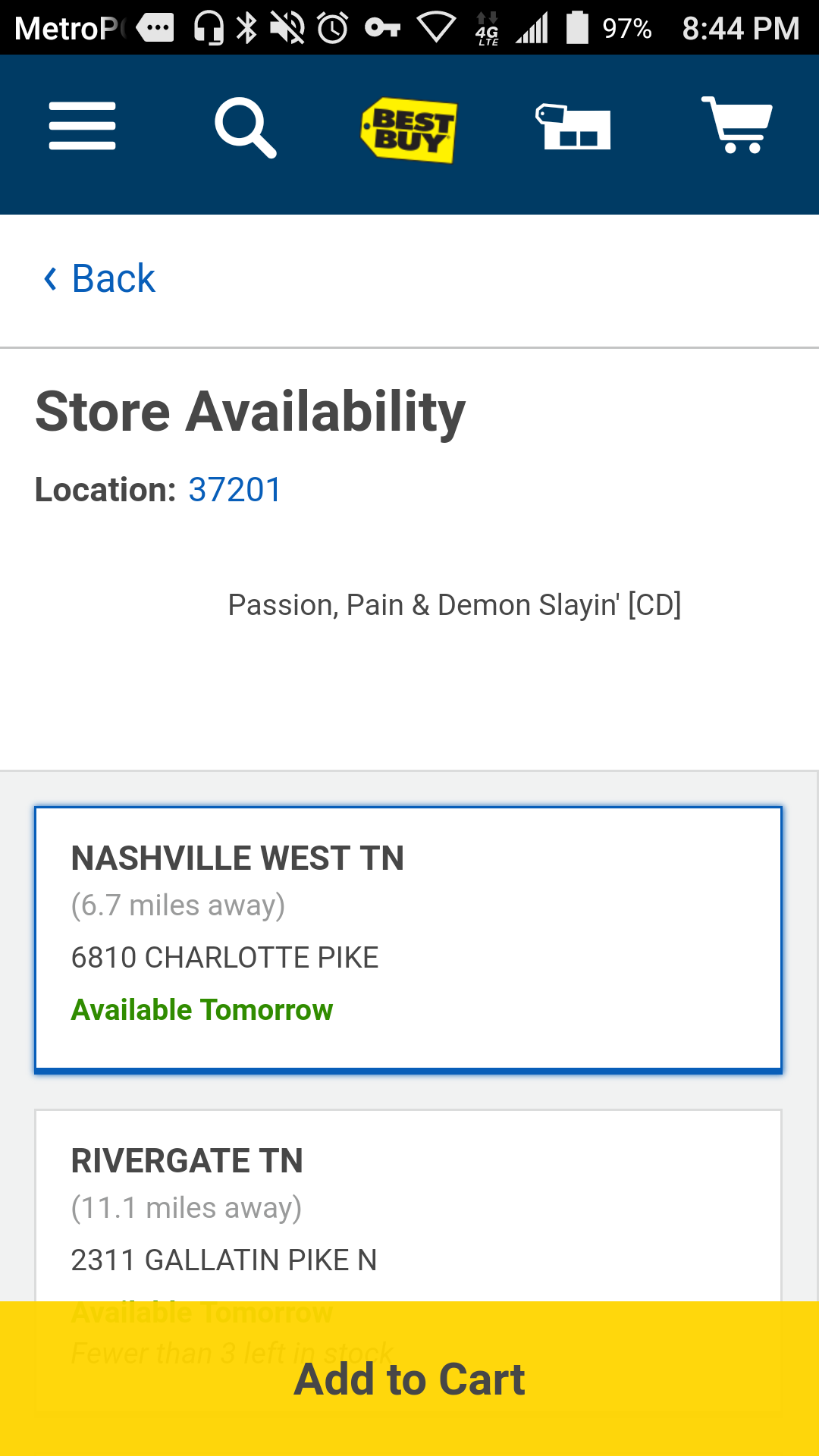Open the hamburger navigation menu
819x1456 pixels.
[x=82, y=126]
